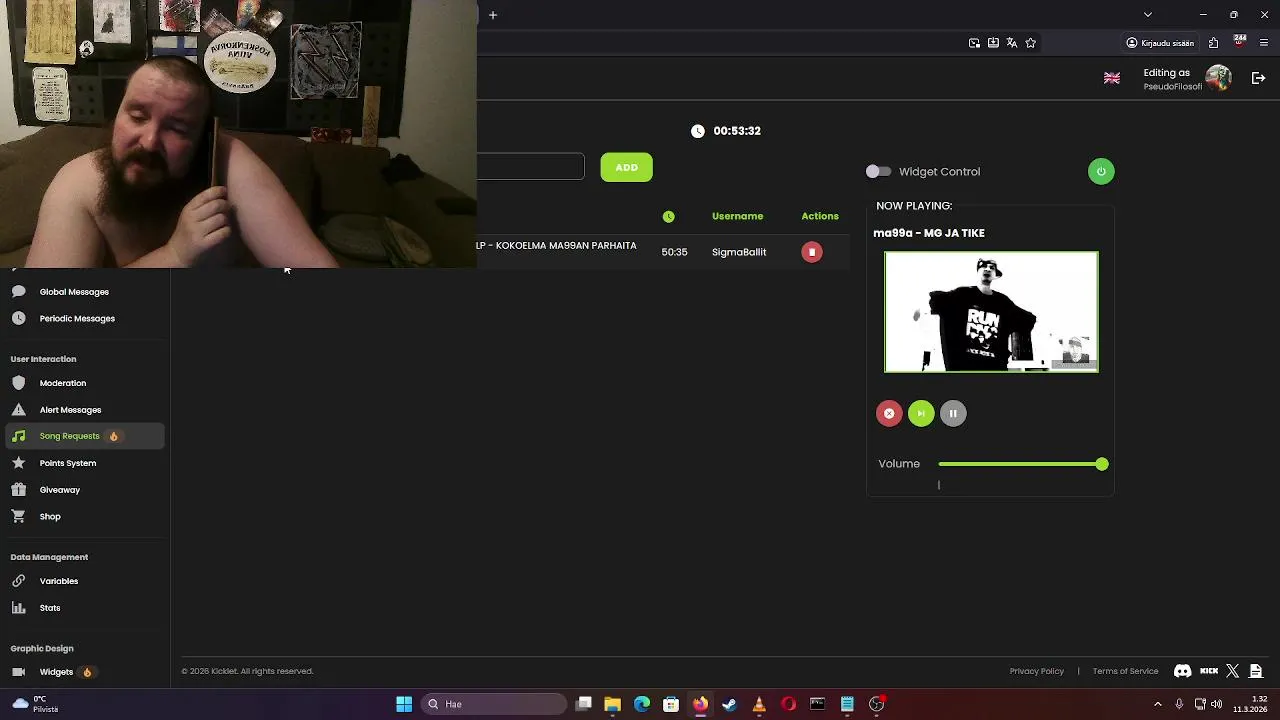Open Song Requests in sidebar

click(x=85, y=436)
